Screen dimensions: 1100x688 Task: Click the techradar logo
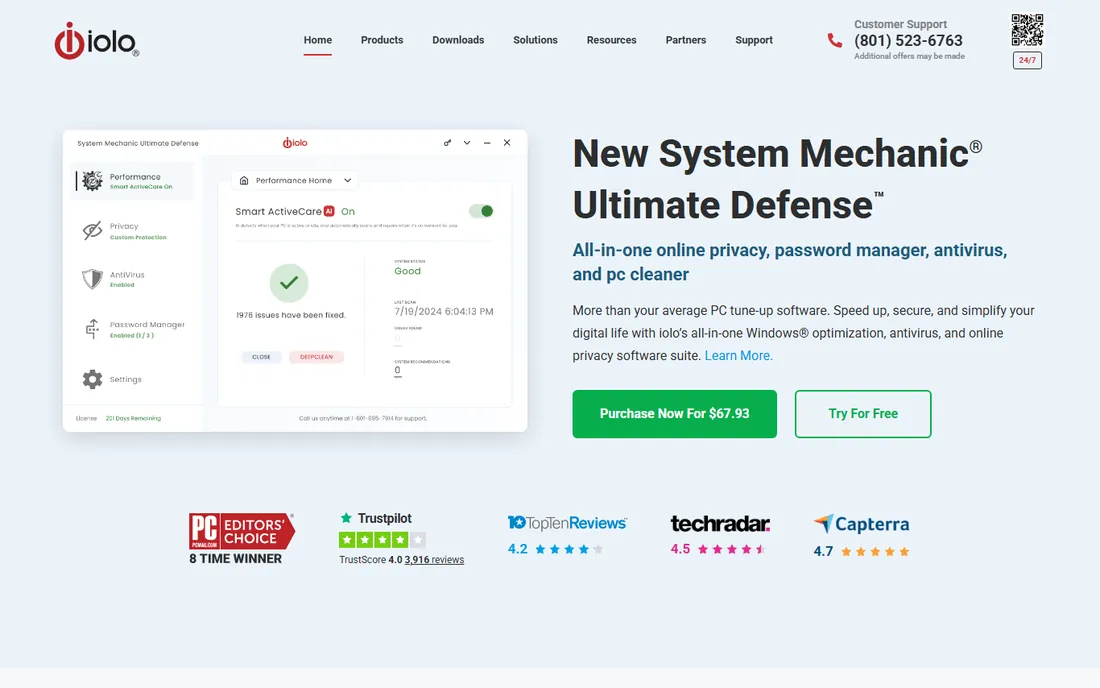tap(720, 524)
